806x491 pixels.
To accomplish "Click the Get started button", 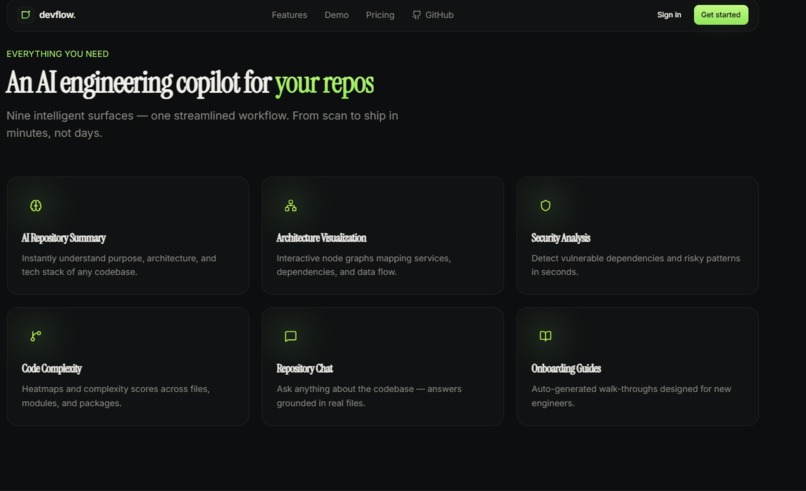I will pyautogui.click(x=721, y=15).
